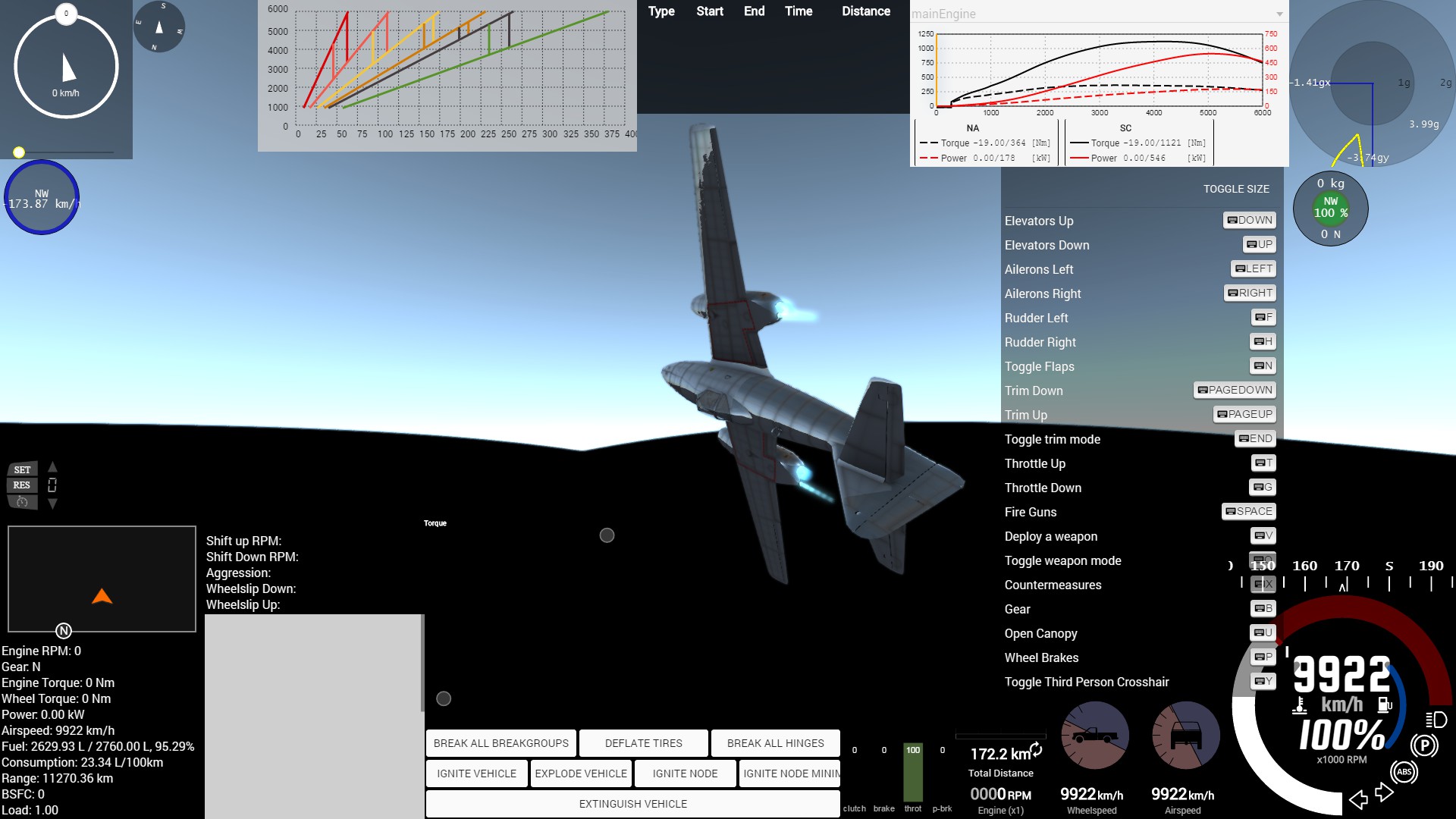
Task: Click the lower grey circular marker dot
Action: 444,698
